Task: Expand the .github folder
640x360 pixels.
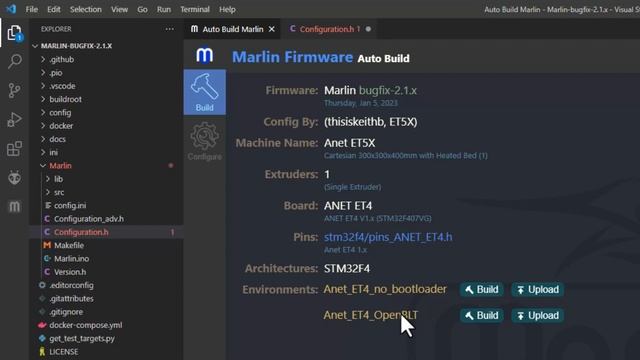Action: (x=61, y=59)
